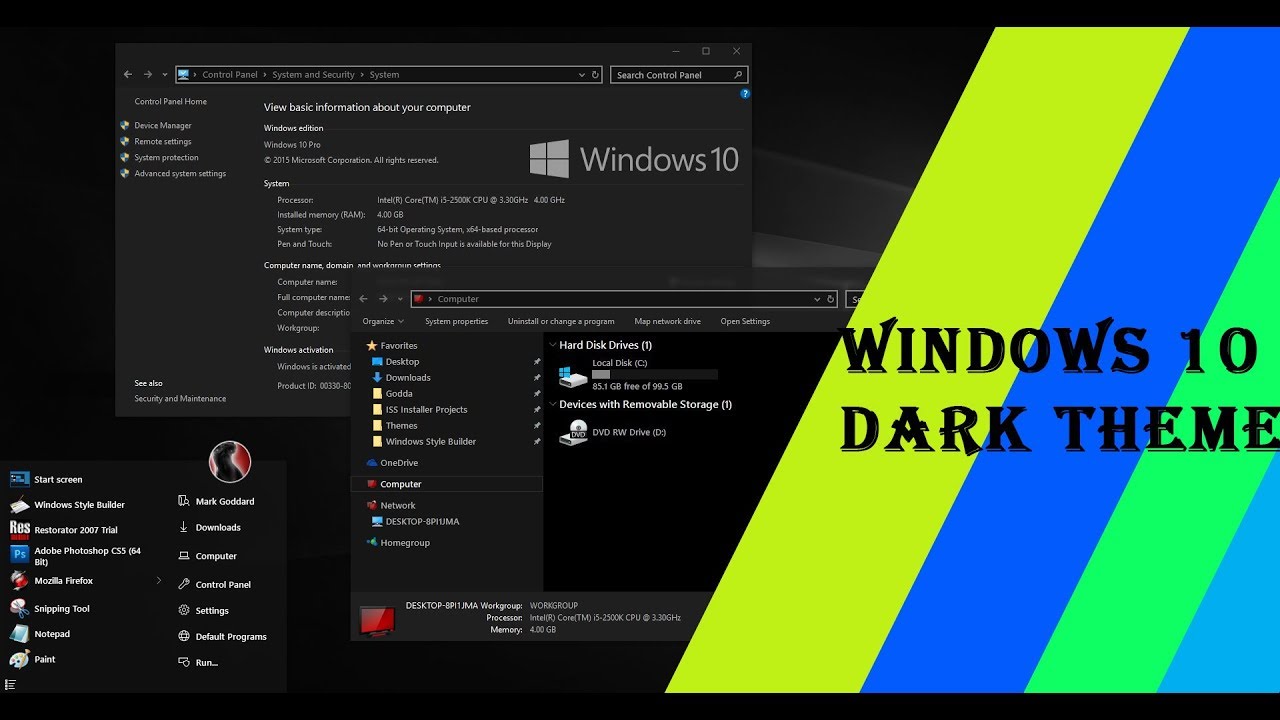Viewport: 1280px width, 720px height.
Task: Click the search magnifier in Control Panel
Action: (x=739, y=75)
